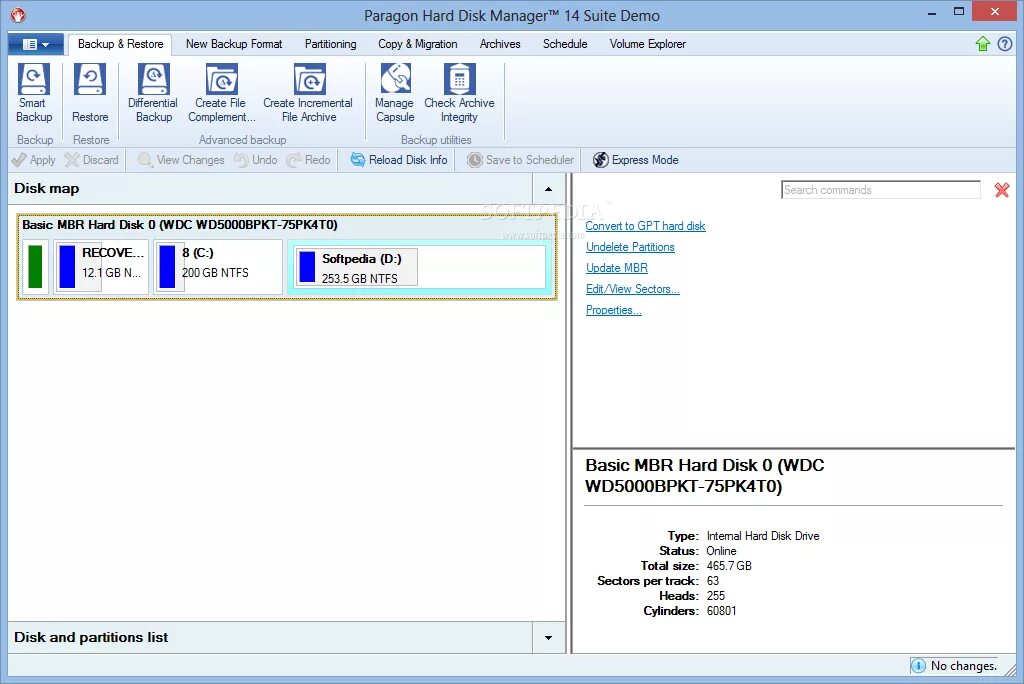Click Save to Scheduler
Viewport: 1024px width, 684px height.
[520, 160]
